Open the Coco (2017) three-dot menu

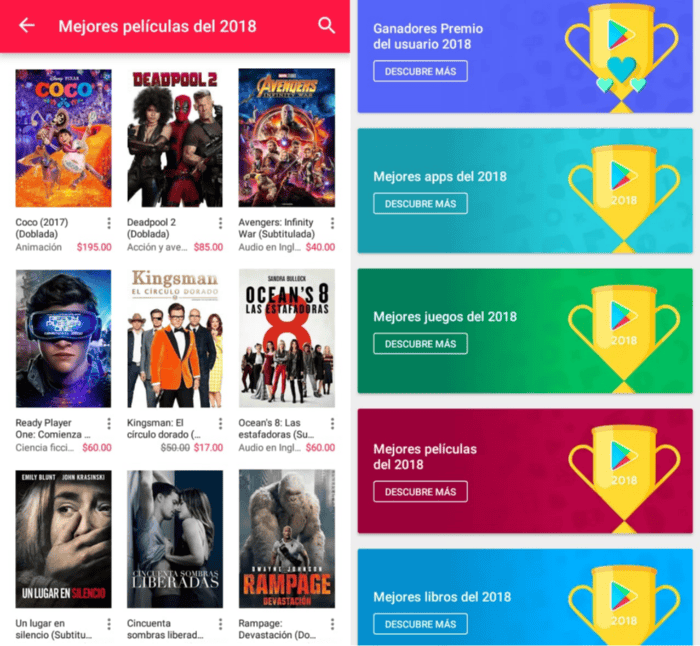[108, 223]
